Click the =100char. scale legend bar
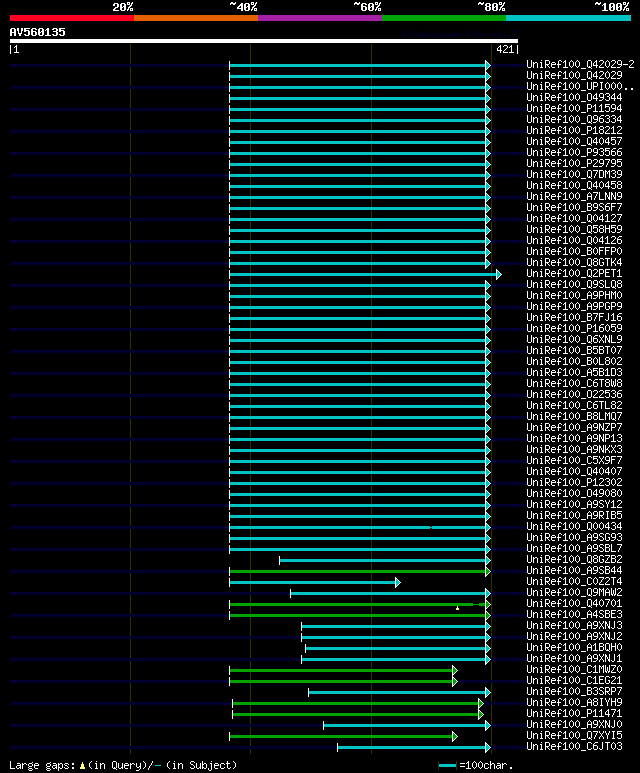The width and height of the screenshot is (640, 773). pos(447,765)
